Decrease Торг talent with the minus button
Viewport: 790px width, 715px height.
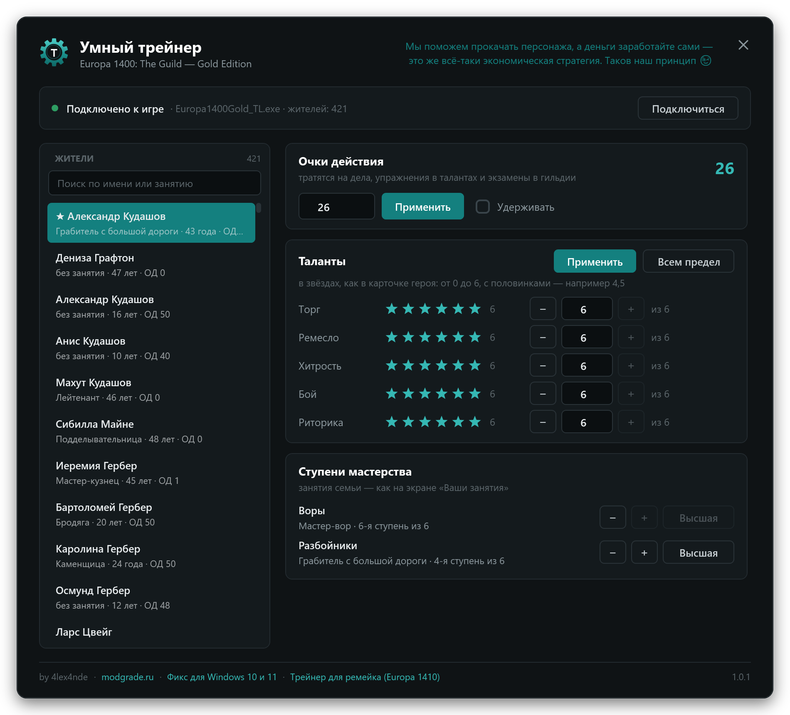[x=543, y=309]
